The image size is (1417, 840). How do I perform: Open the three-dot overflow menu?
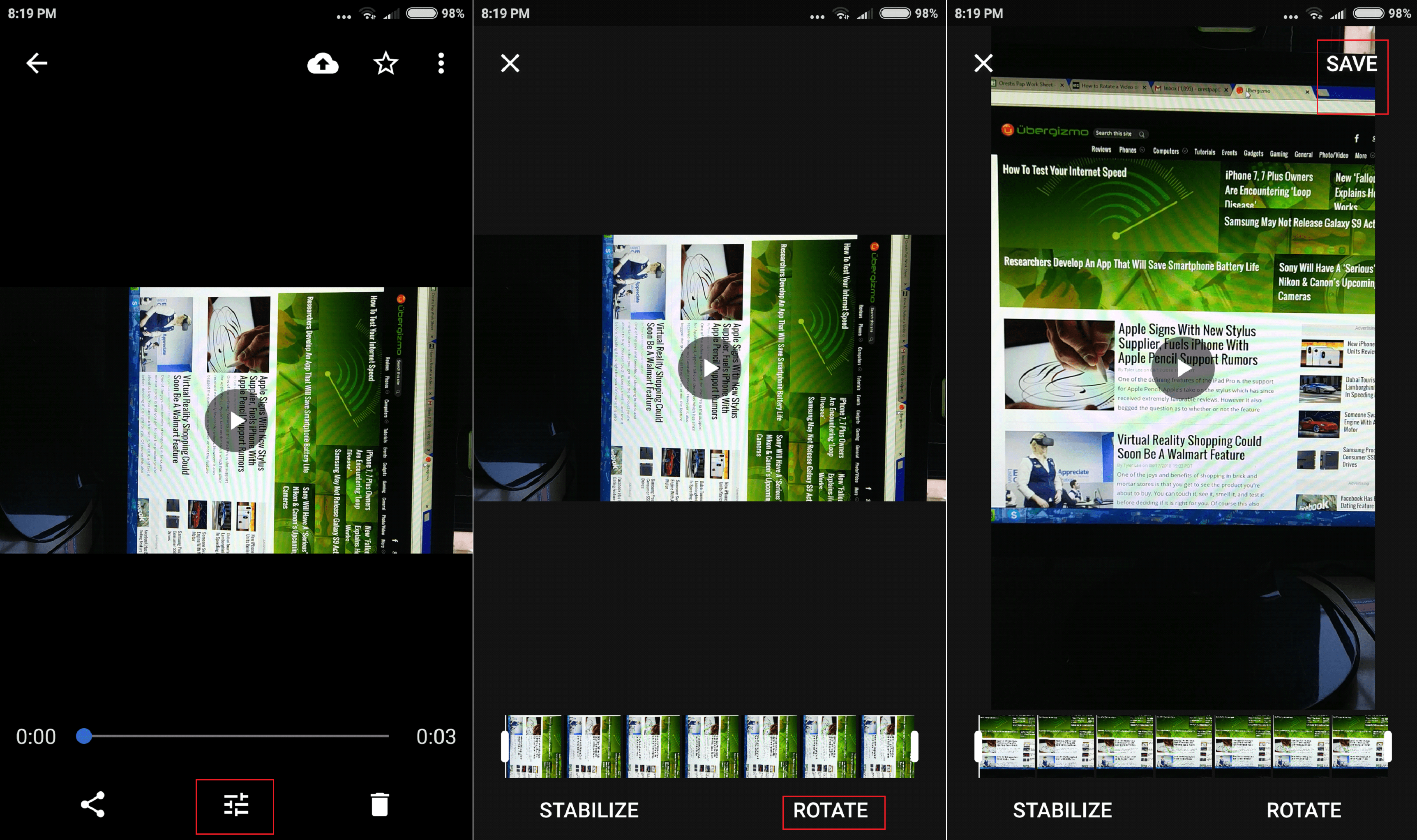click(441, 63)
